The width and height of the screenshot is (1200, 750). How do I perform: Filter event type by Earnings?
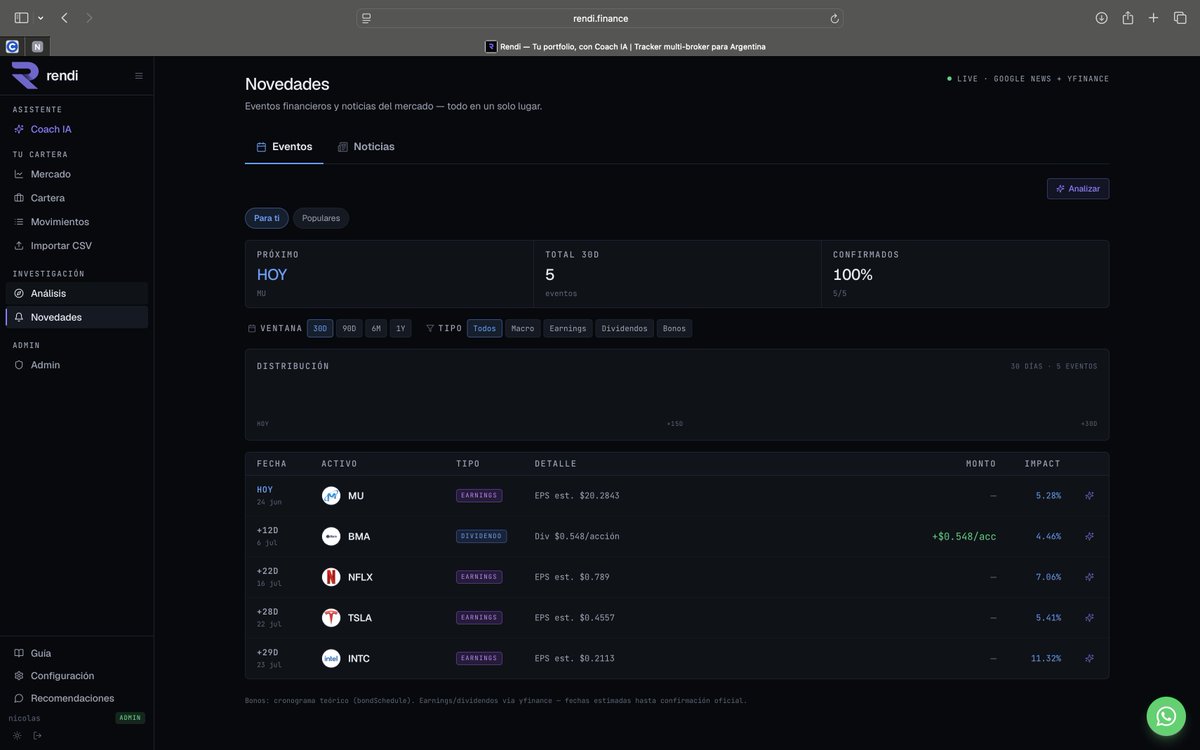tap(568, 328)
